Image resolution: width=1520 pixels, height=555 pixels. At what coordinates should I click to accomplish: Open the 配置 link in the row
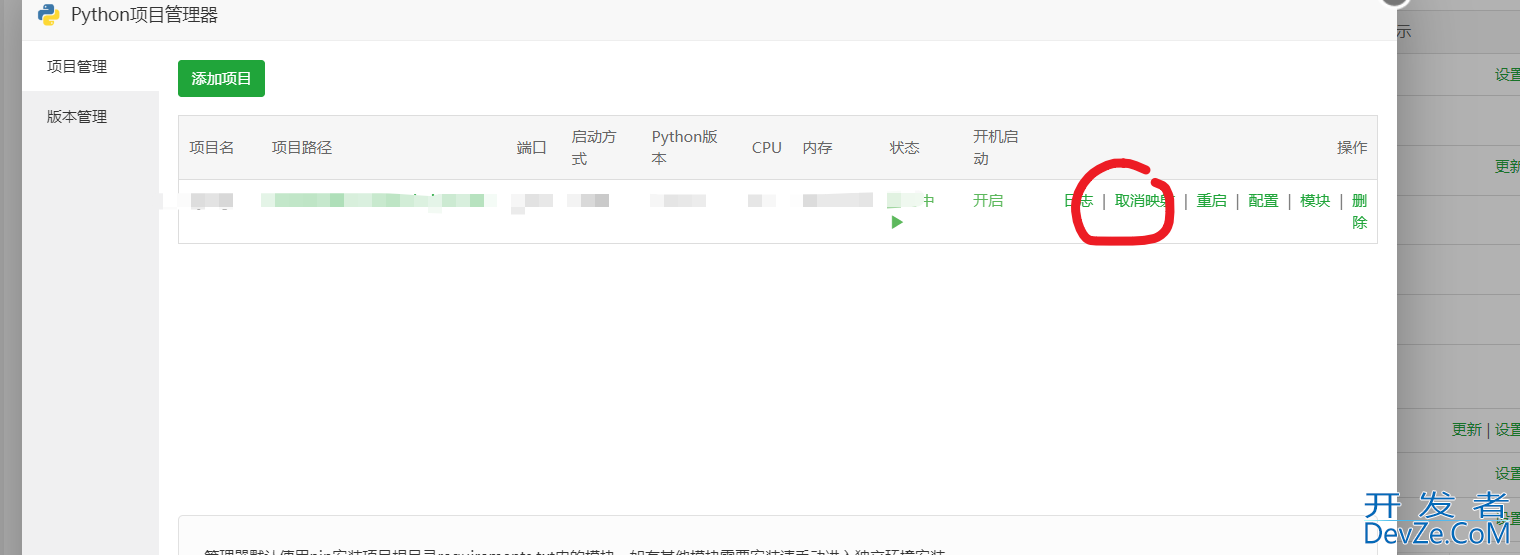point(1263,201)
